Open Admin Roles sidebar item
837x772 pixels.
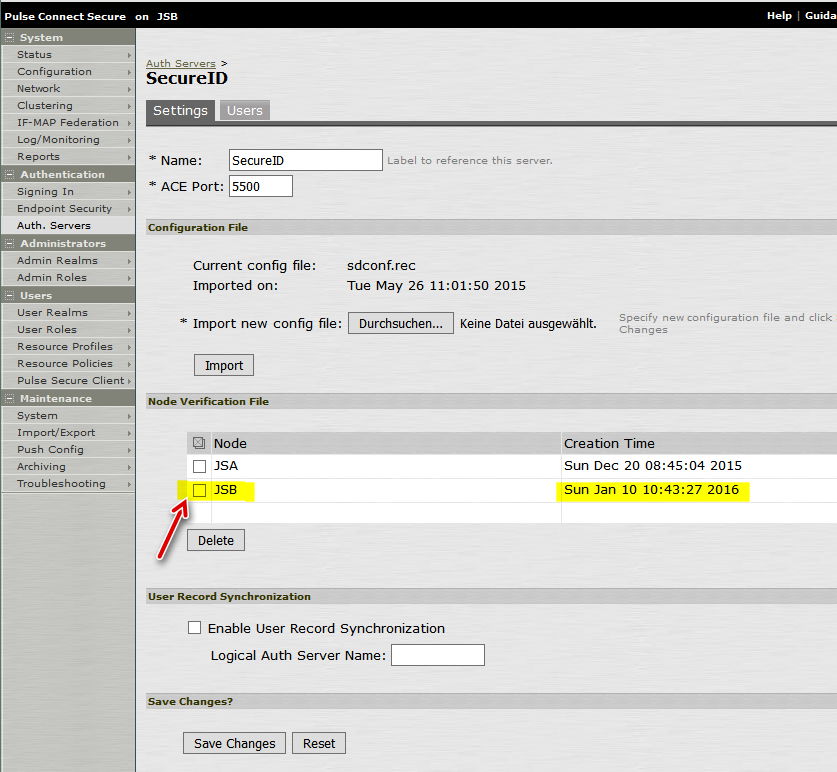pyautogui.click(x=68, y=278)
